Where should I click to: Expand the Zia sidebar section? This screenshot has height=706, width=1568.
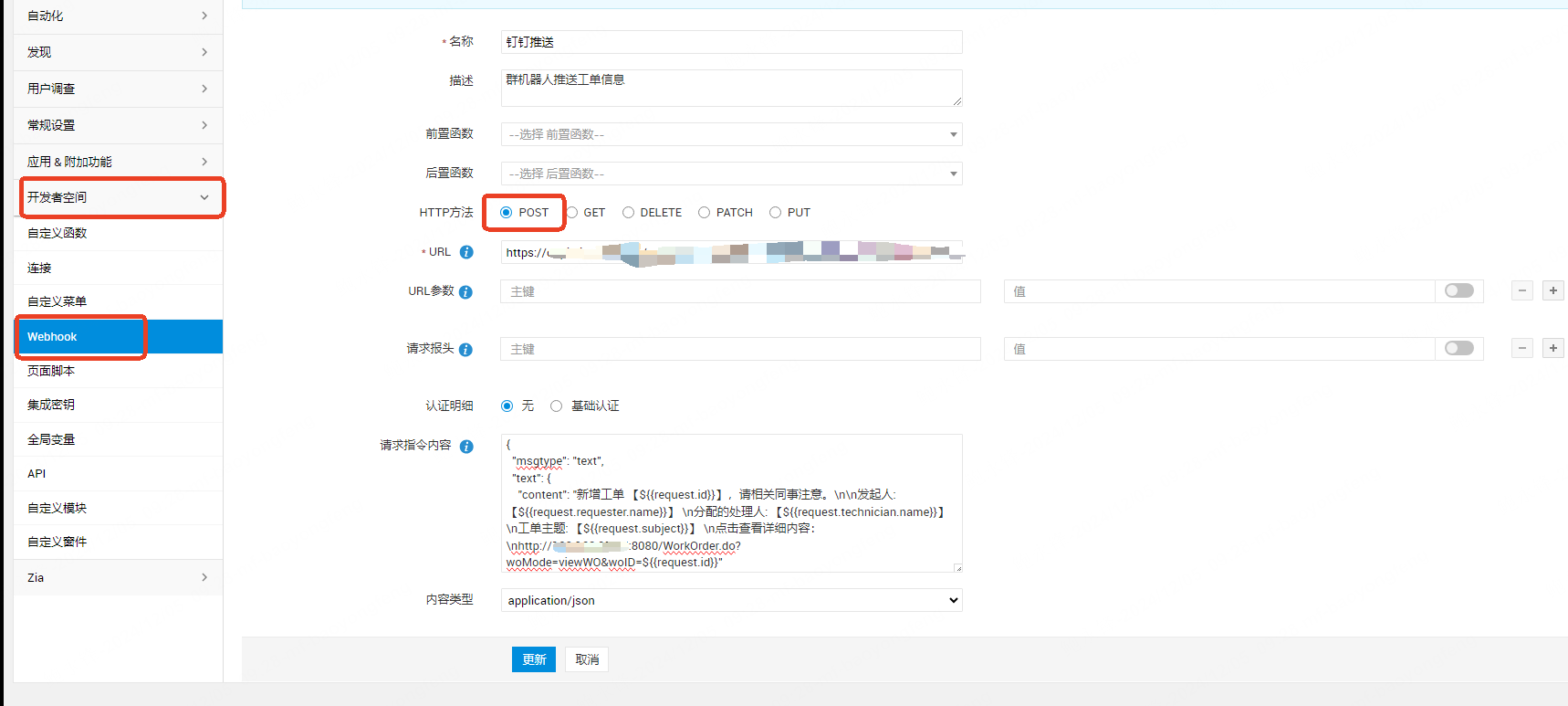118,578
